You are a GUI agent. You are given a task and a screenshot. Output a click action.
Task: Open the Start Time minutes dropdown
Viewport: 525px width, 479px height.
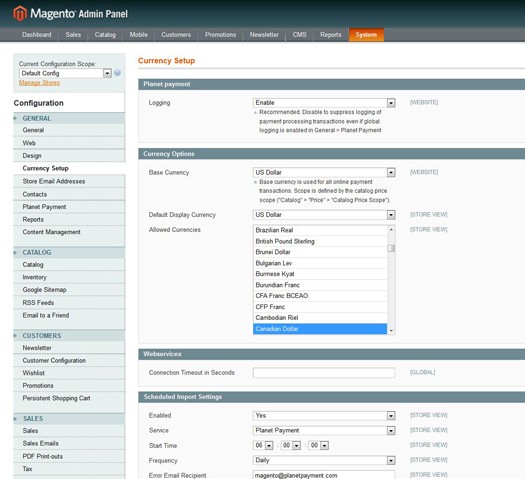click(291, 445)
